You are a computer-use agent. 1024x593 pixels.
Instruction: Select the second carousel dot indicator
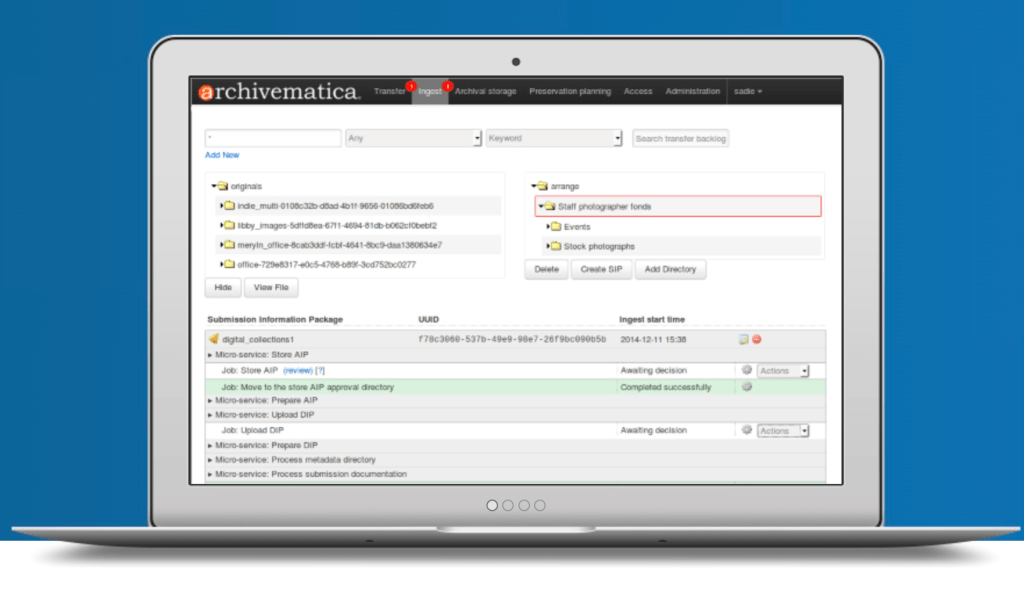point(508,505)
